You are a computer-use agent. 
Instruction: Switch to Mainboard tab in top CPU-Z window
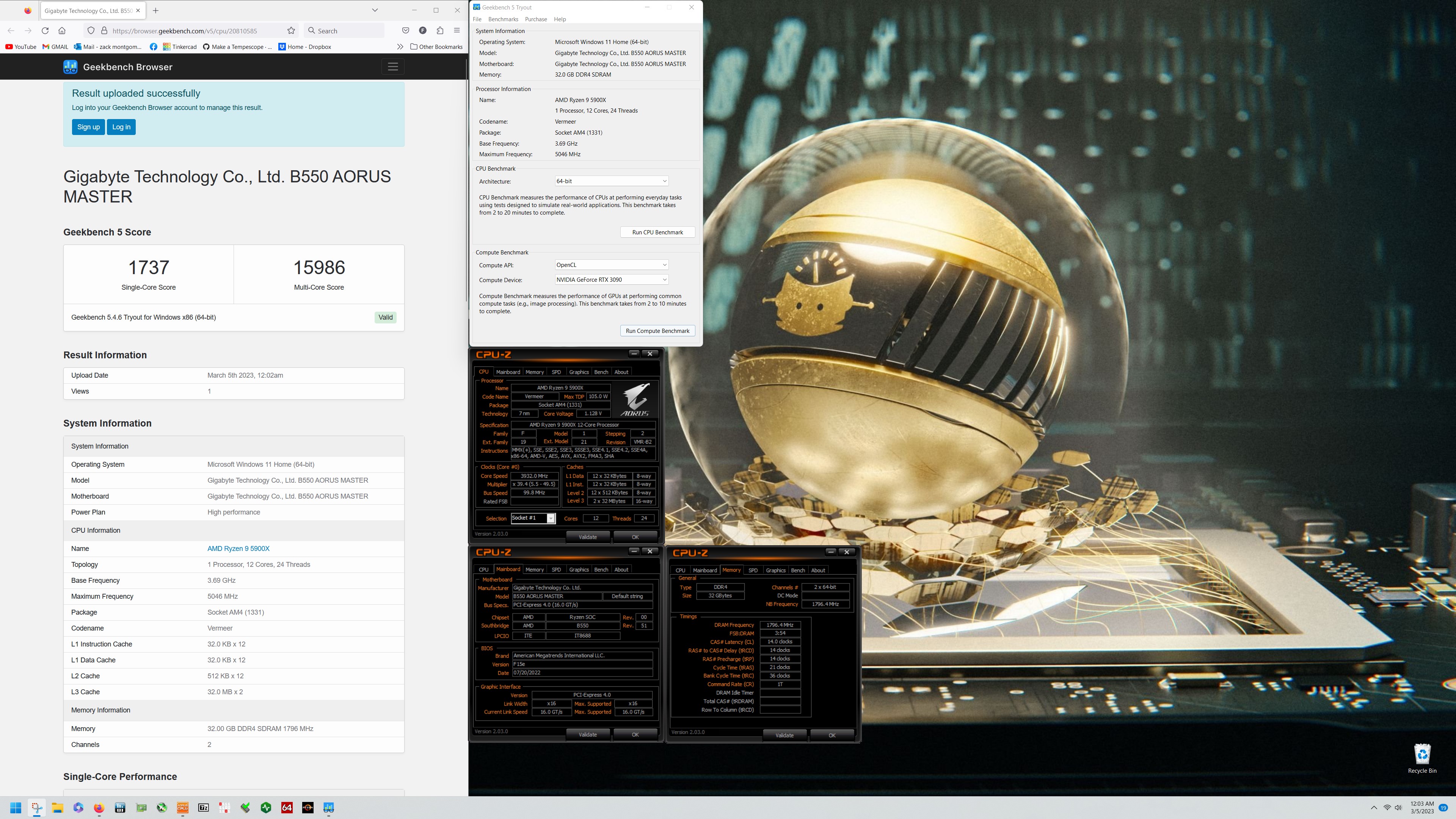click(x=508, y=372)
